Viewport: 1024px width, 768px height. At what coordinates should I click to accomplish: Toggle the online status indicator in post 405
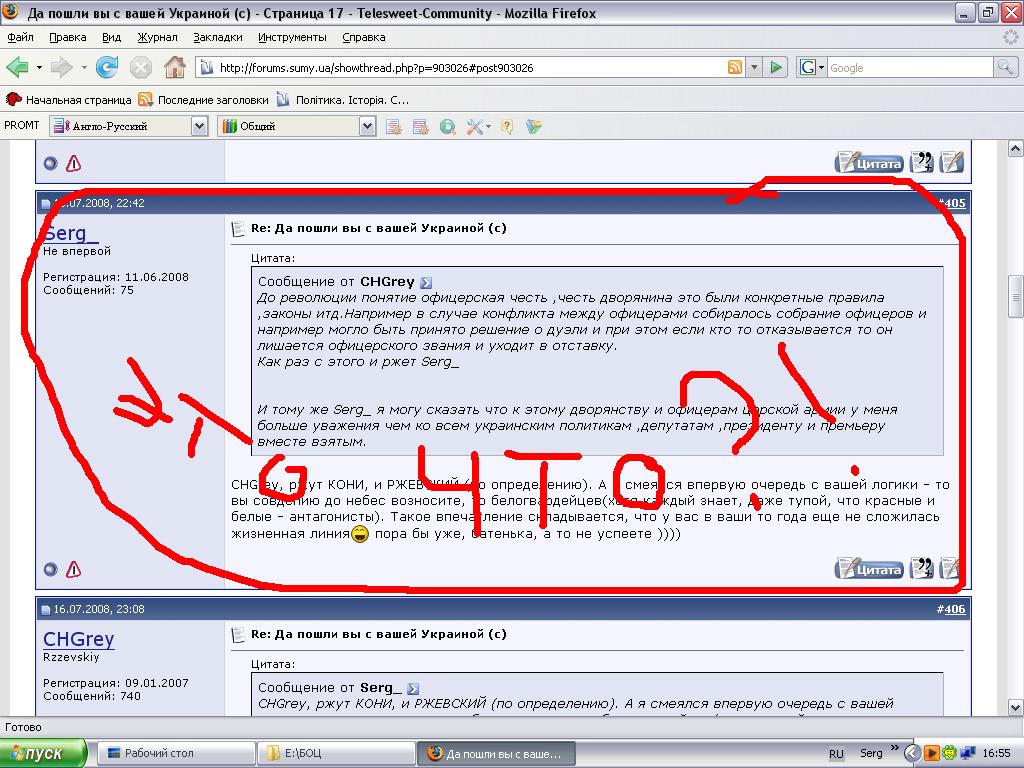pos(50,570)
